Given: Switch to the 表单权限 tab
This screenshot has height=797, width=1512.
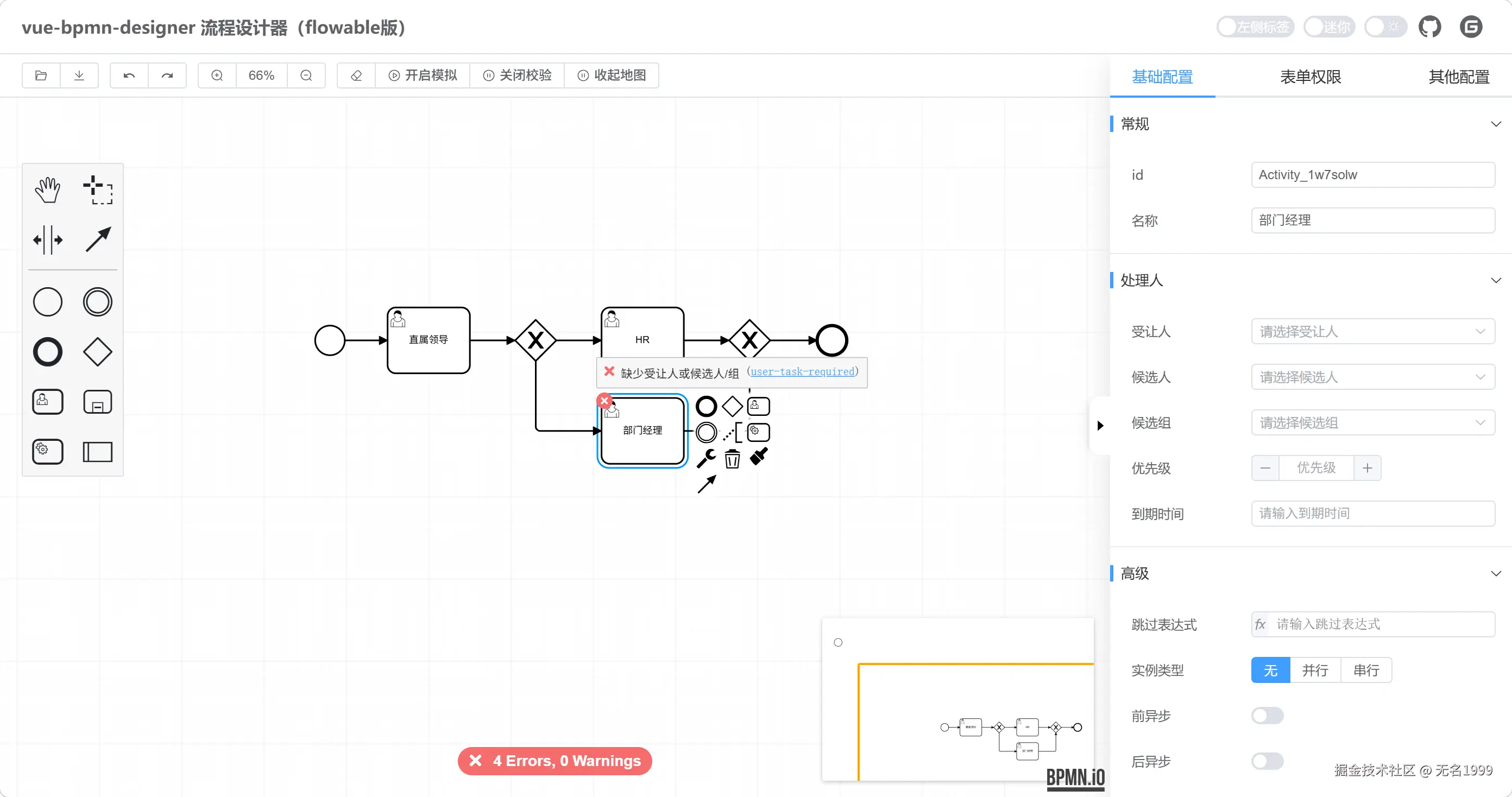Looking at the screenshot, I should click(x=1310, y=77).
